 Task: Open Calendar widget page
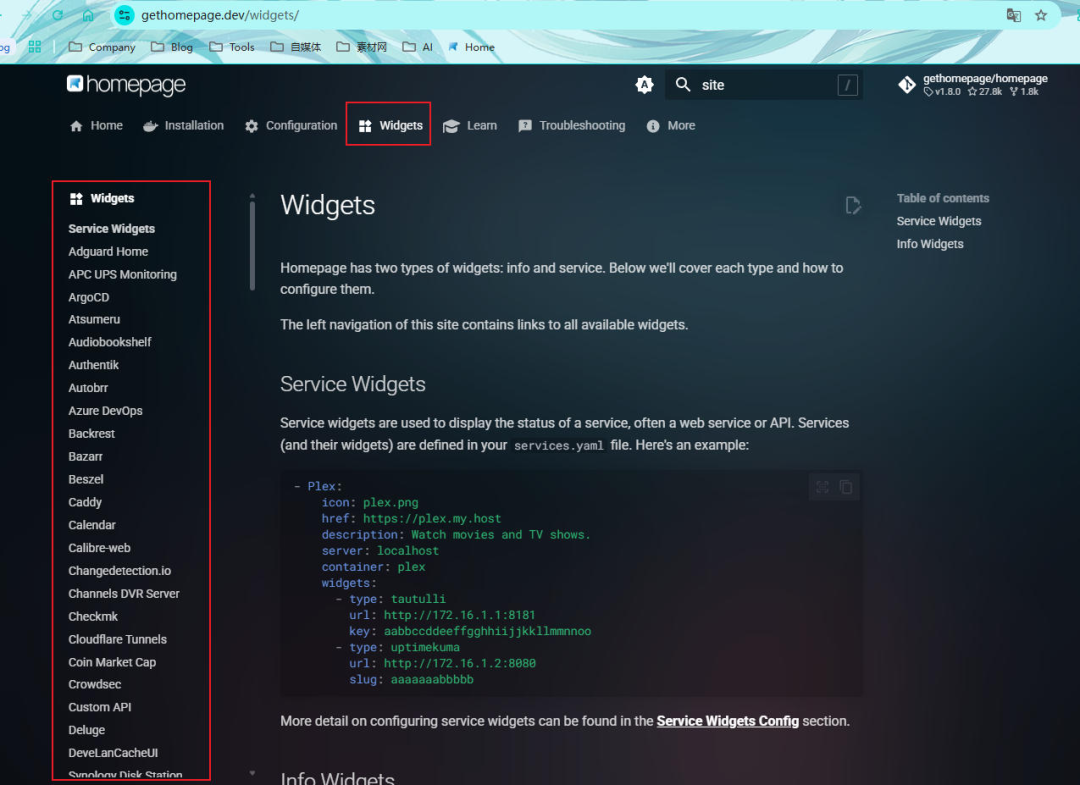pos(92,525)
